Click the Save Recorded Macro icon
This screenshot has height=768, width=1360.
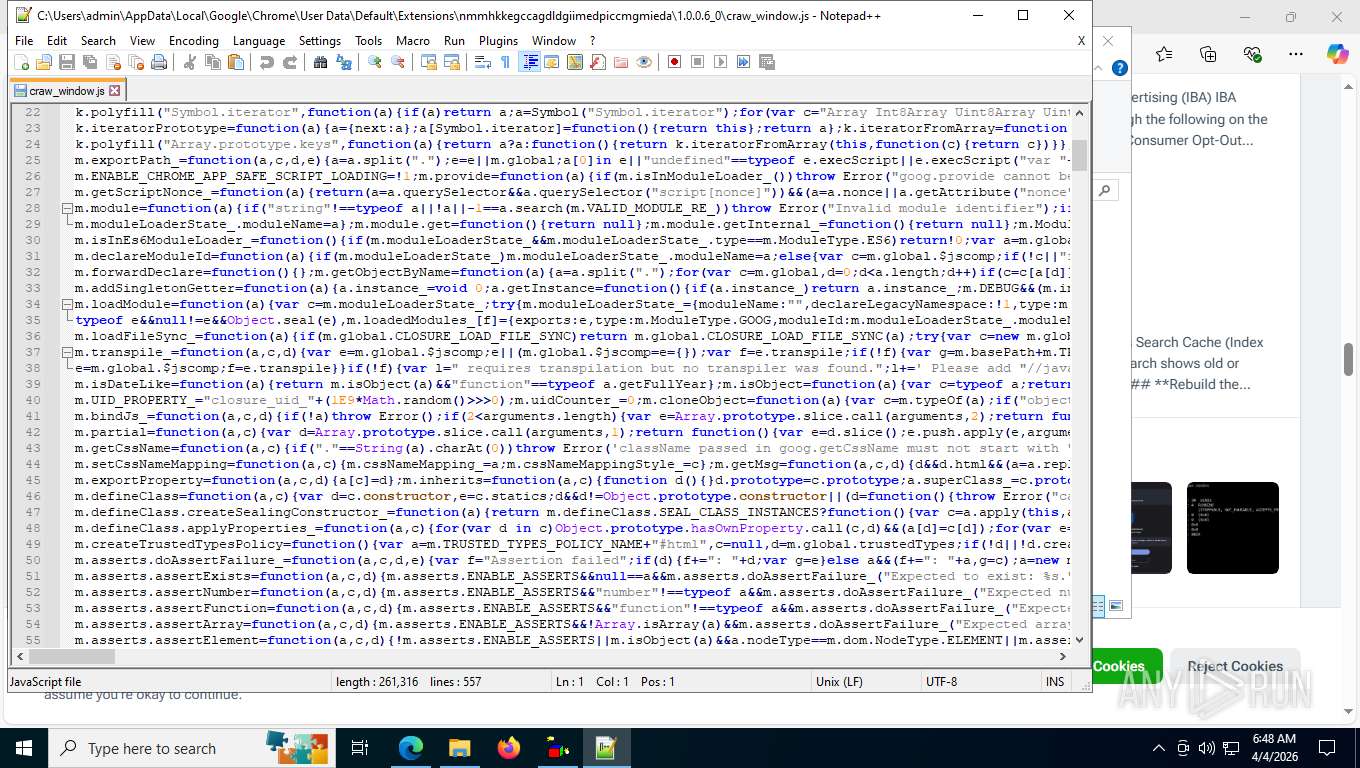(767, 62)
